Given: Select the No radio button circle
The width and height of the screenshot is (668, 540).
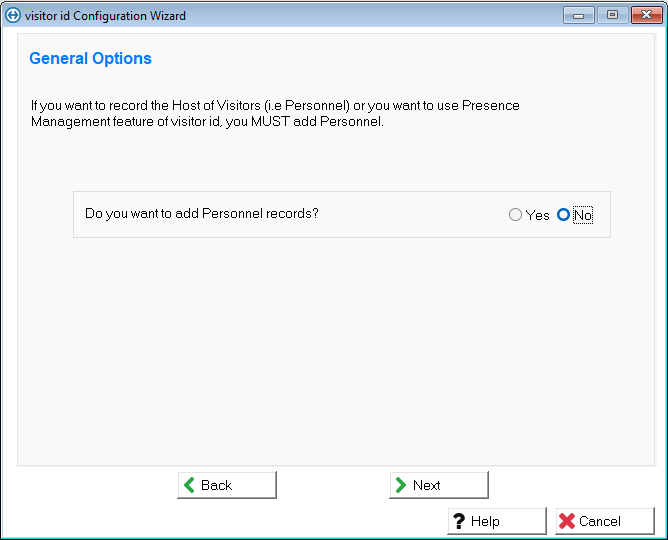Looking at the screenshot, I should (x=563, y=215).
